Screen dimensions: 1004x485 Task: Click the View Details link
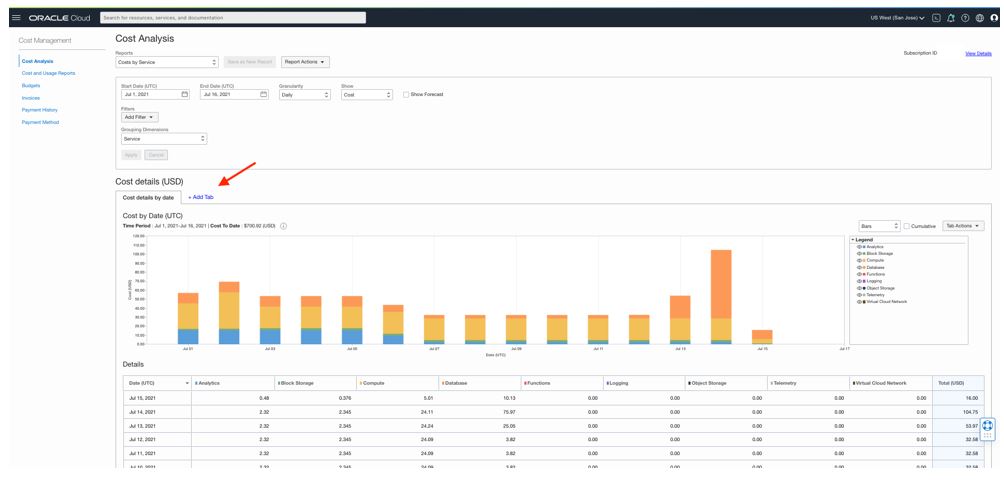[x=978, y=53]
